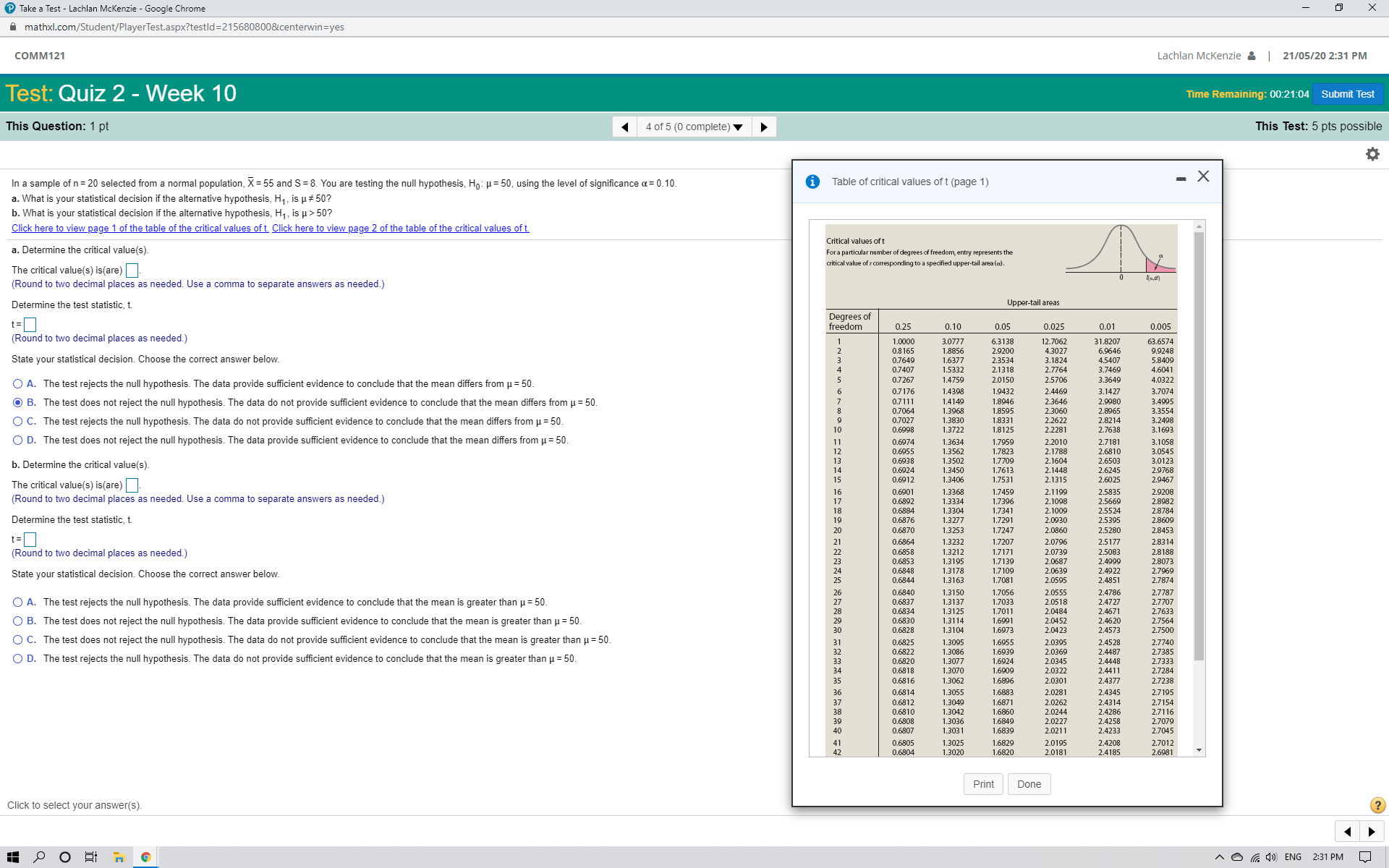Minimize the critical values table dialog
The width and height of the screenshot is (1389, 868).
(1181, 178)
